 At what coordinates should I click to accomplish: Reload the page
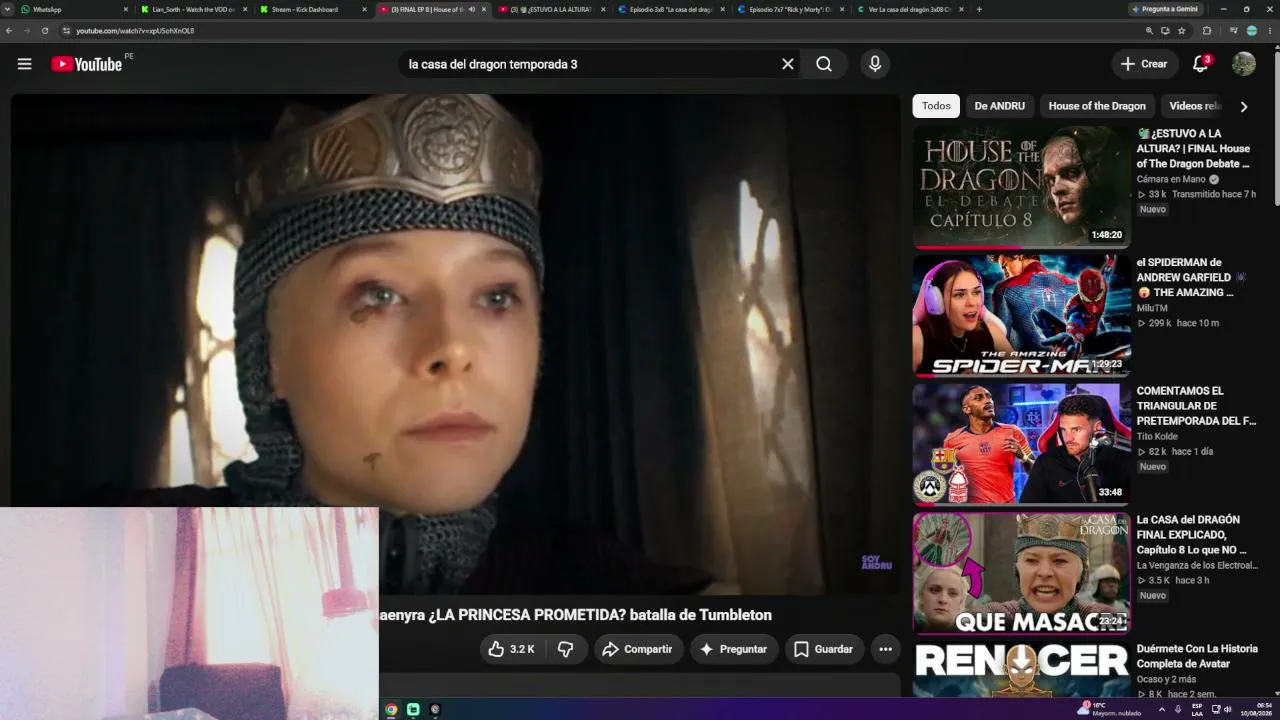click(45, 31)
